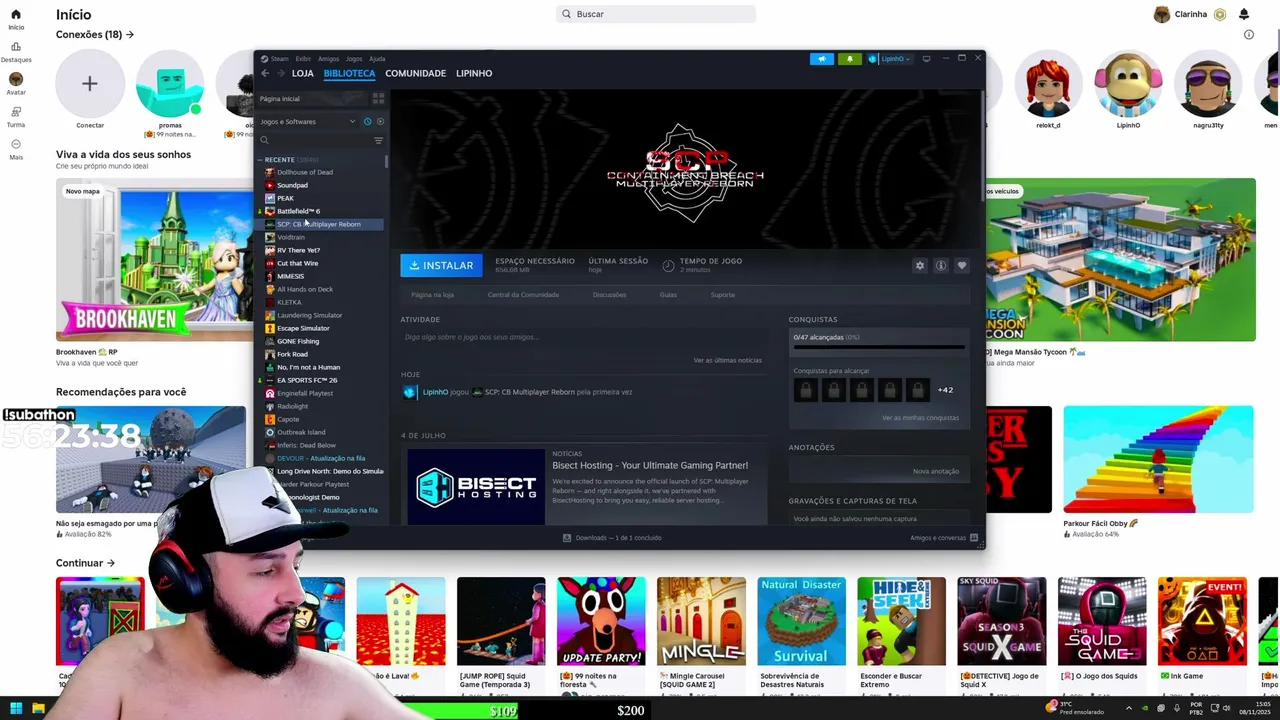
Task: Toggle sort by recent activity clock icon
Action: click(x=367, y=121)
